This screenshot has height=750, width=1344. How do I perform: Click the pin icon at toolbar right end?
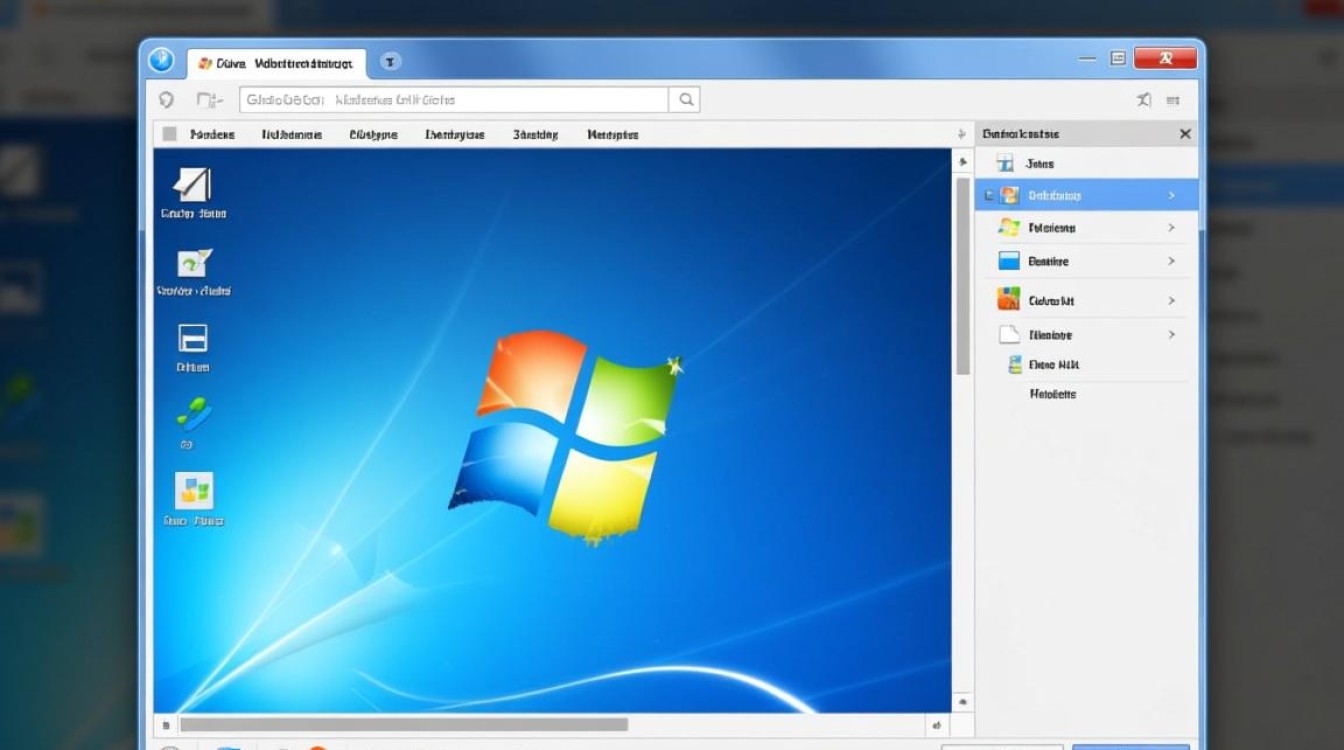tap(1144, 100)
